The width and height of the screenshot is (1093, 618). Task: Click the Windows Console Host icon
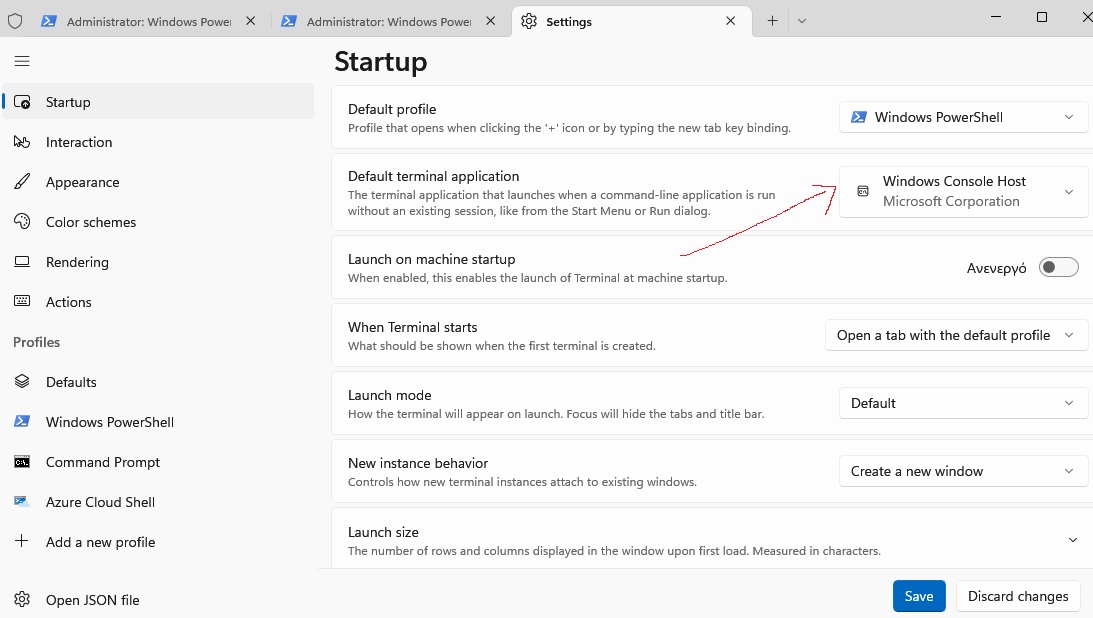[863, 191]
